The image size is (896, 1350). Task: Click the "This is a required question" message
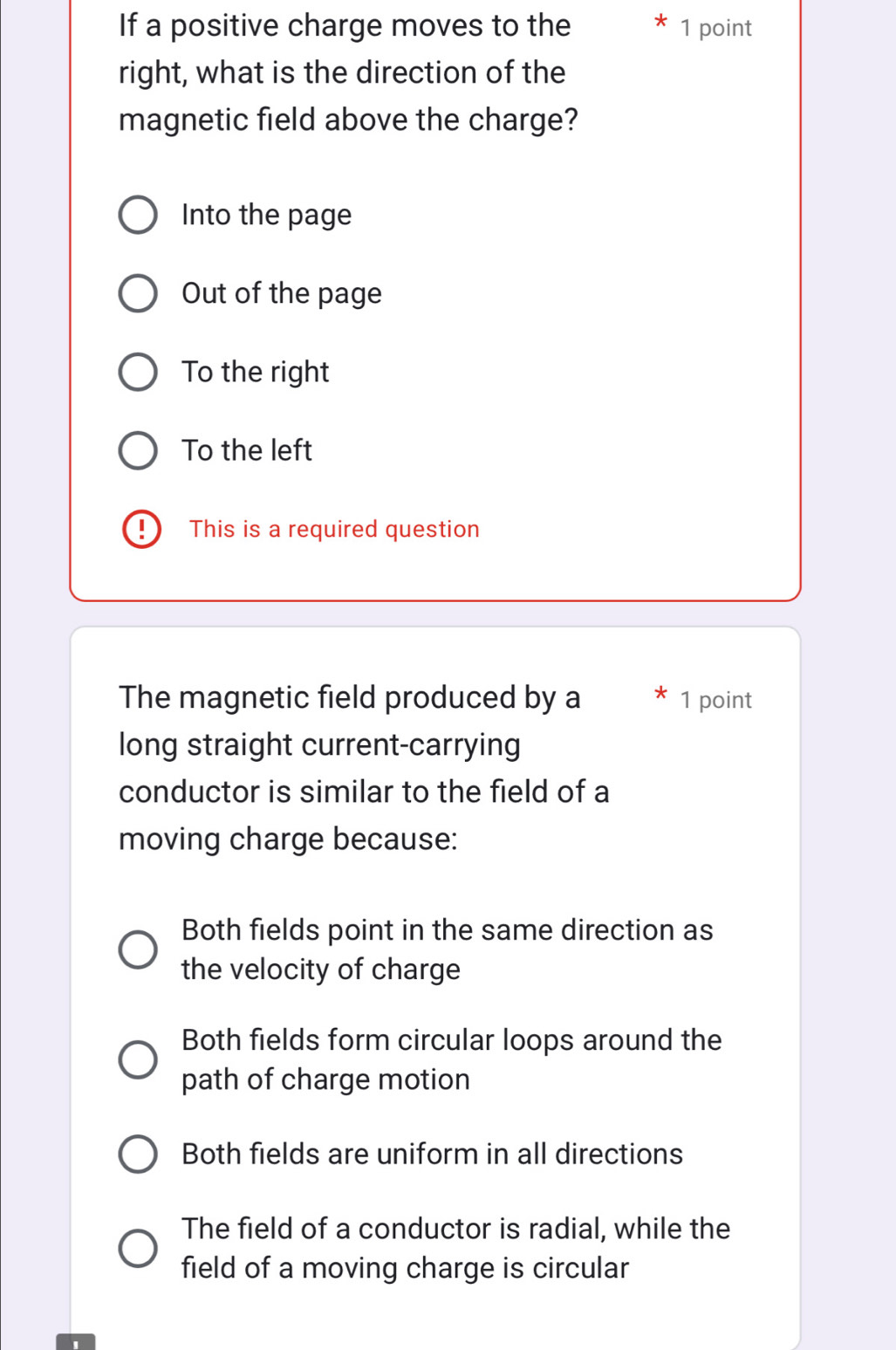334,530
